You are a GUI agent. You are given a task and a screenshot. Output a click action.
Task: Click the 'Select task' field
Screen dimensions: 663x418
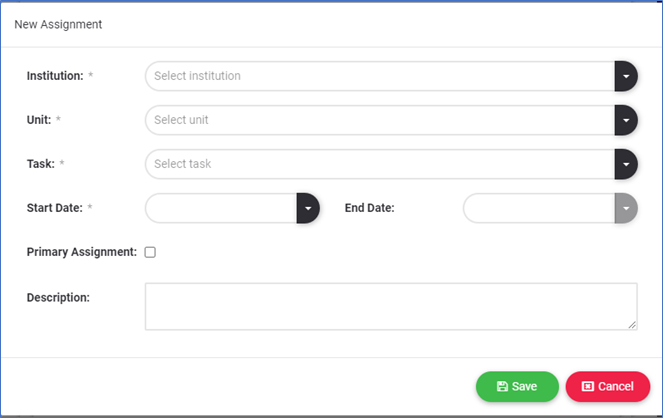[x=380, y=164]
